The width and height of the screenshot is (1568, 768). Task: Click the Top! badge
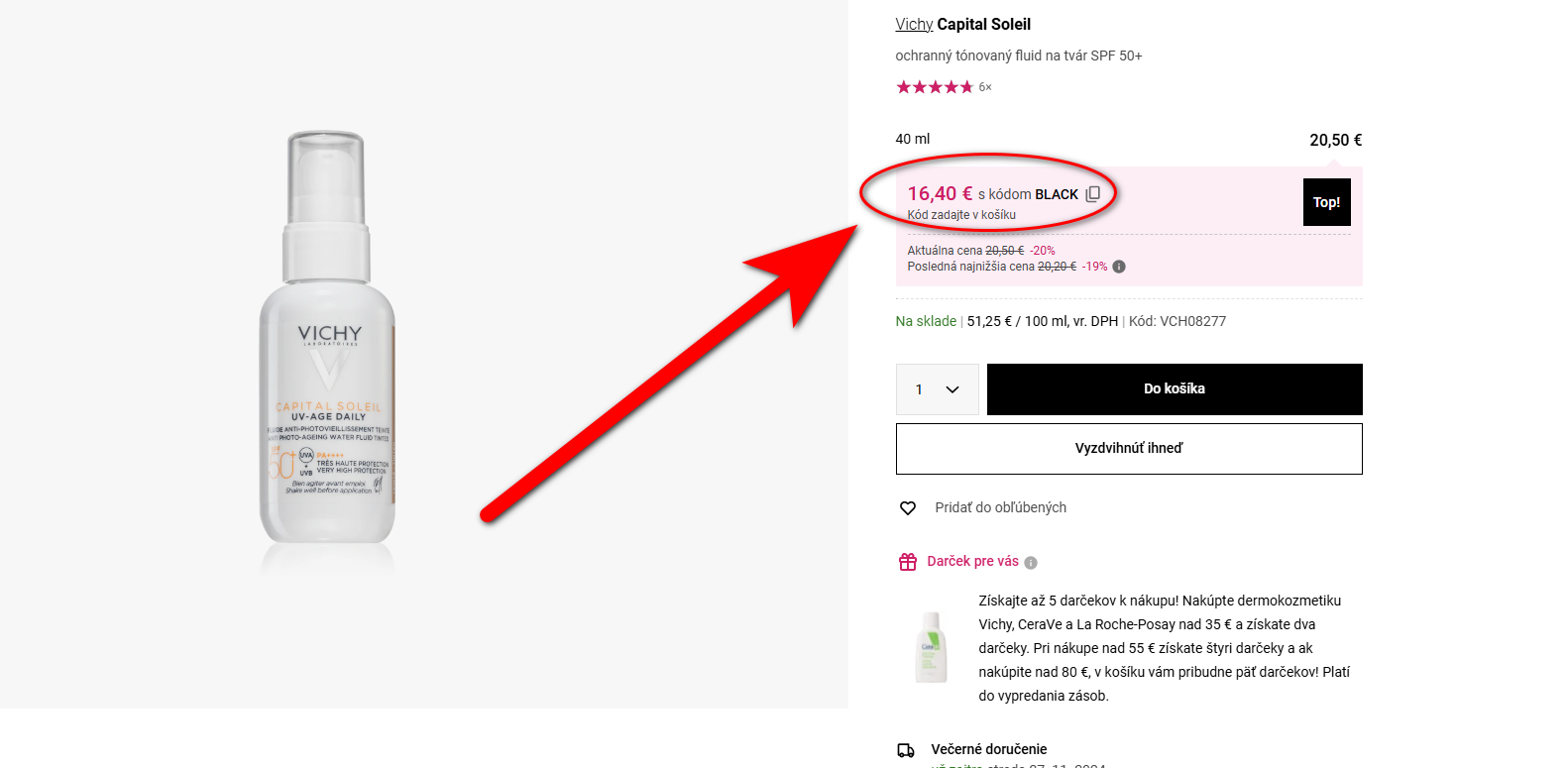(1326, 202)
